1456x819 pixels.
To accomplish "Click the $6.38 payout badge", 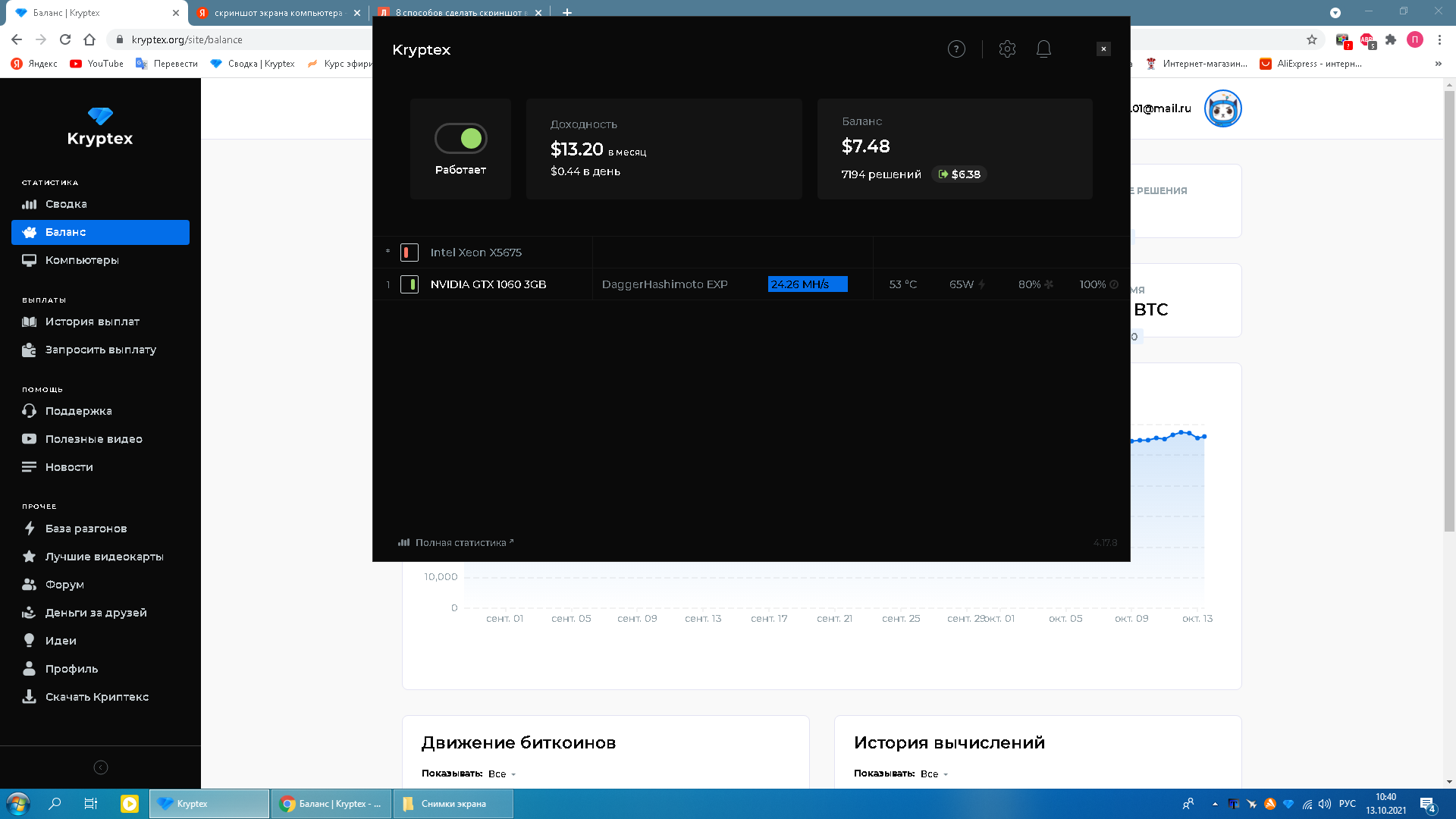I will 959,174.
